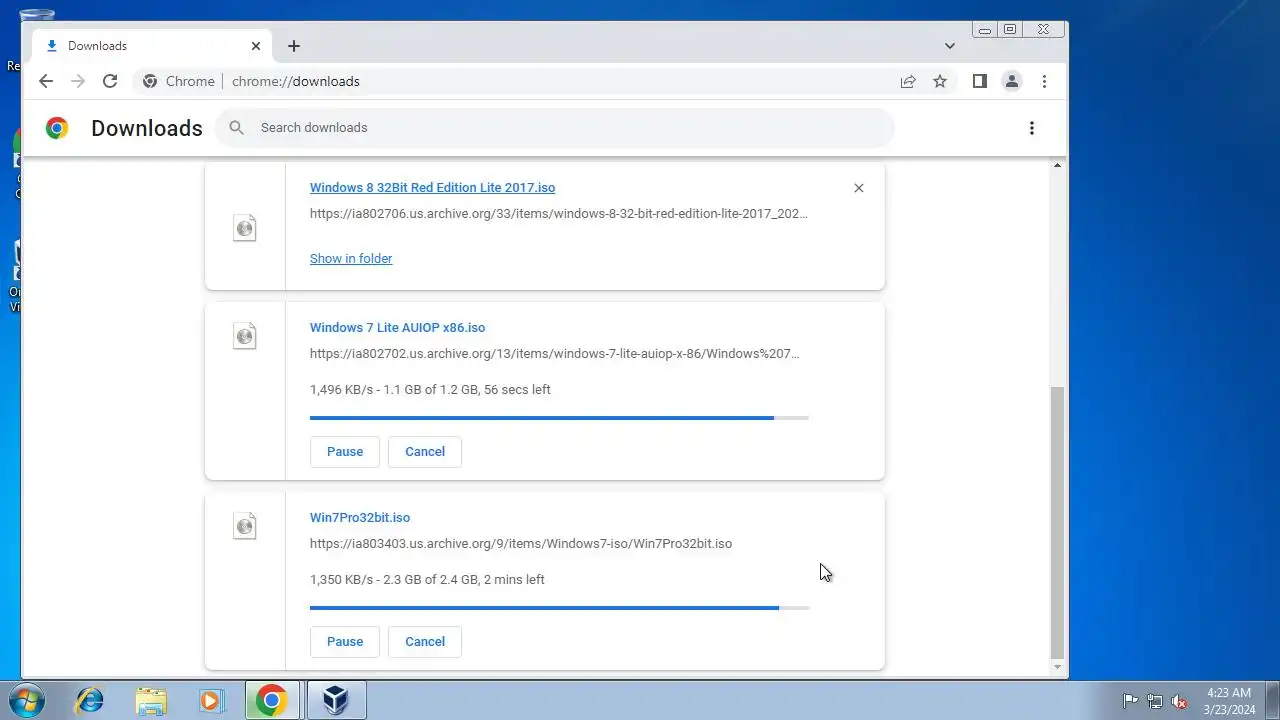Click the muted volume tray icon
Viewport: 1280px width, 720px height.
(1179, 701)
